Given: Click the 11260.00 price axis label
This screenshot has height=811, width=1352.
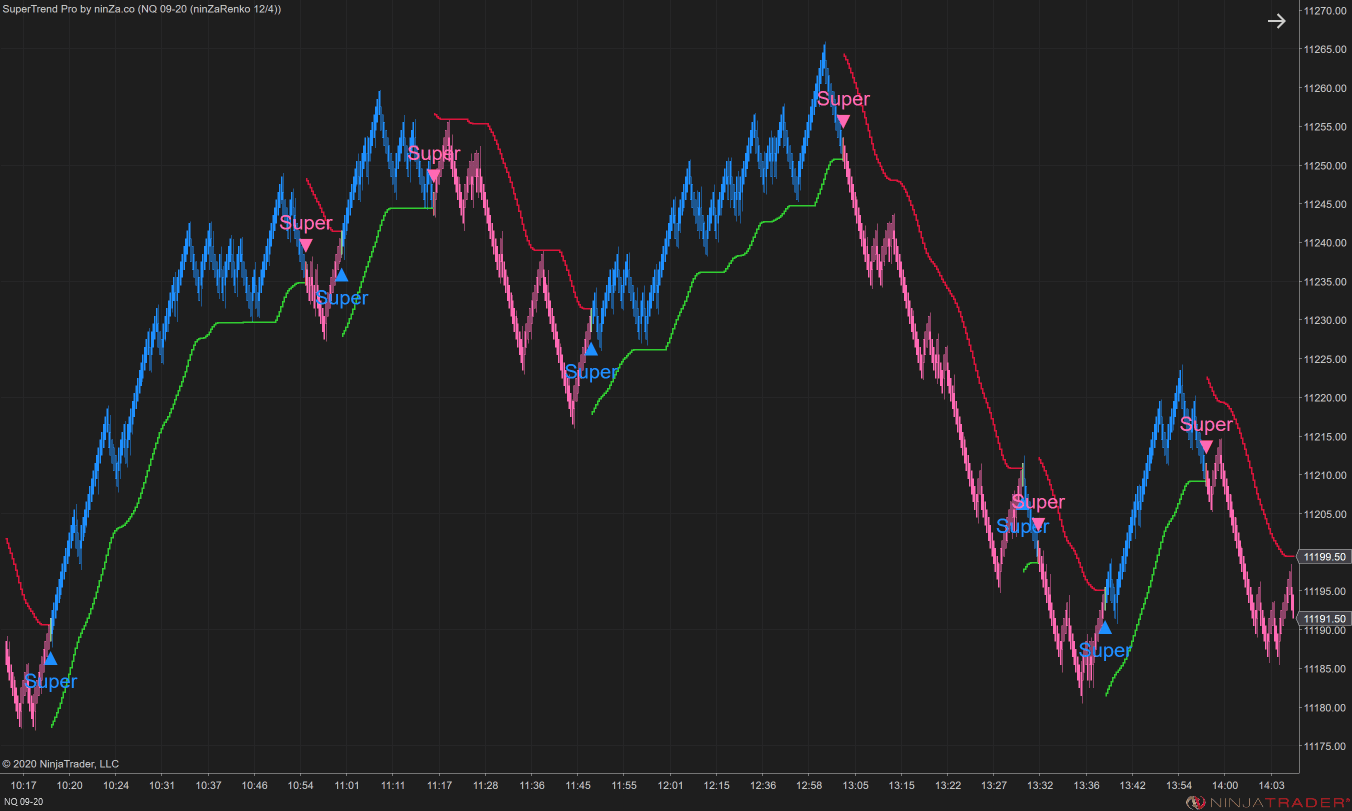Looking at the screenshot, I should click(x=1327, y=88).
